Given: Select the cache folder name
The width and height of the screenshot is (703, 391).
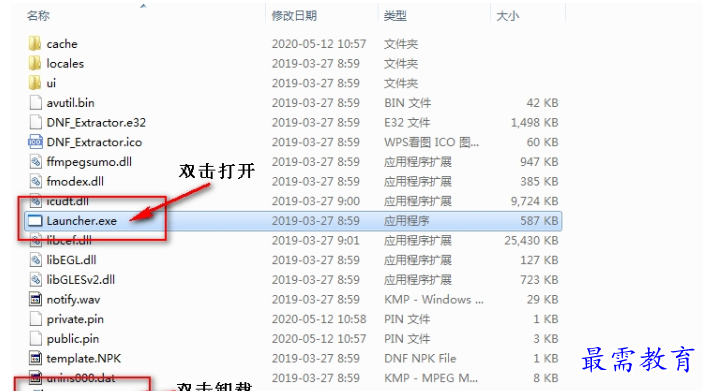Looking at the screenshot, I should [62, 44].
